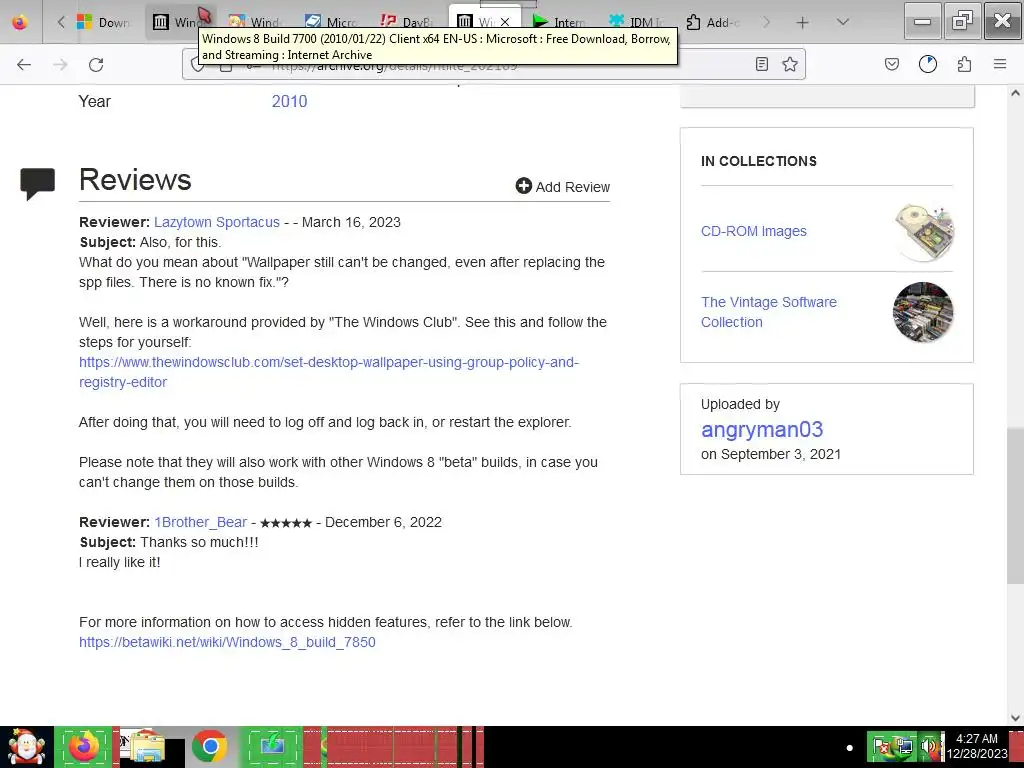Open File Explorer from the taskbar
The image size is (1024, 768).
[146, 746]
